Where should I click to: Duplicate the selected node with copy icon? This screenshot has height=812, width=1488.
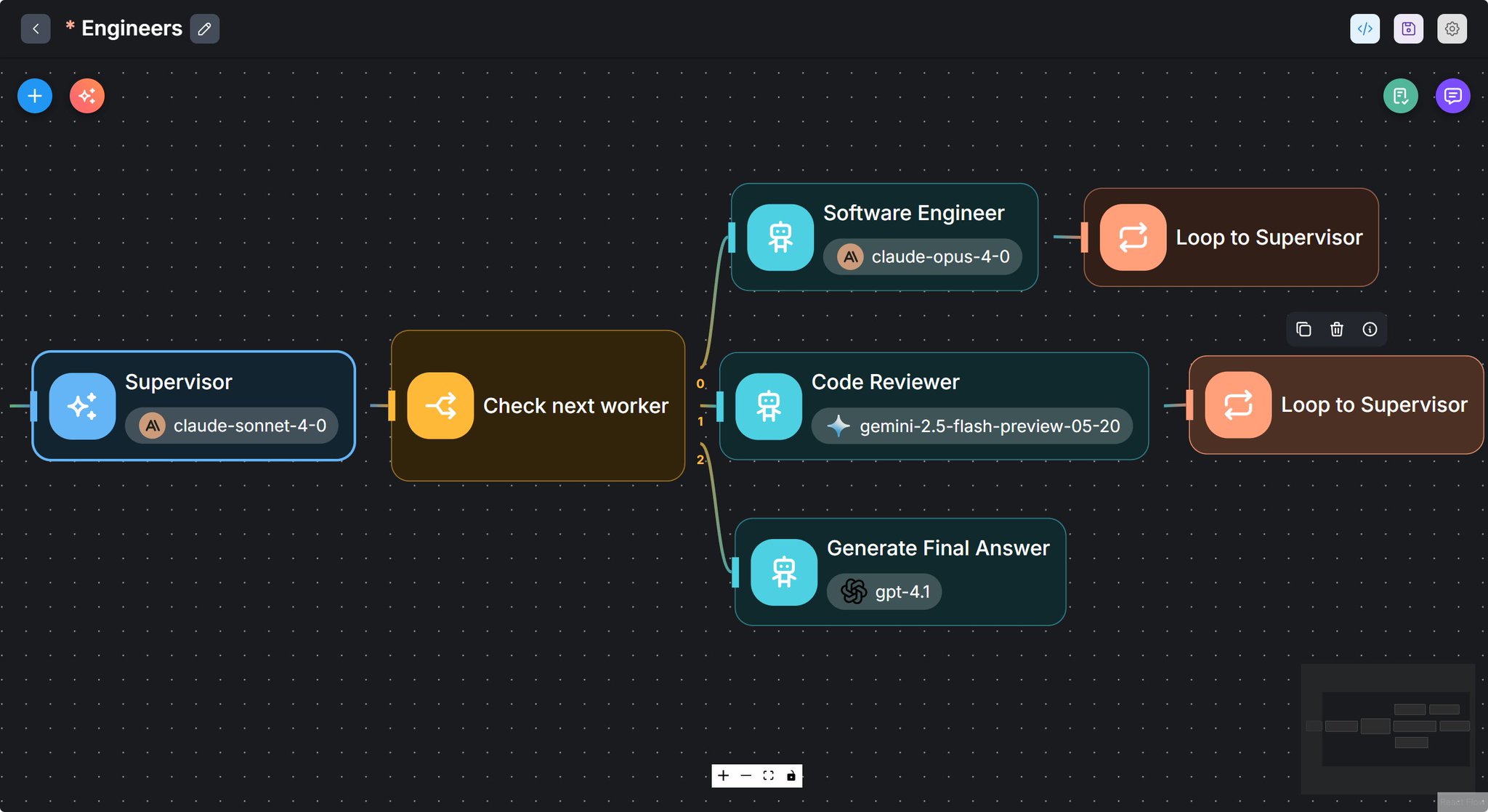[1303, 330]
